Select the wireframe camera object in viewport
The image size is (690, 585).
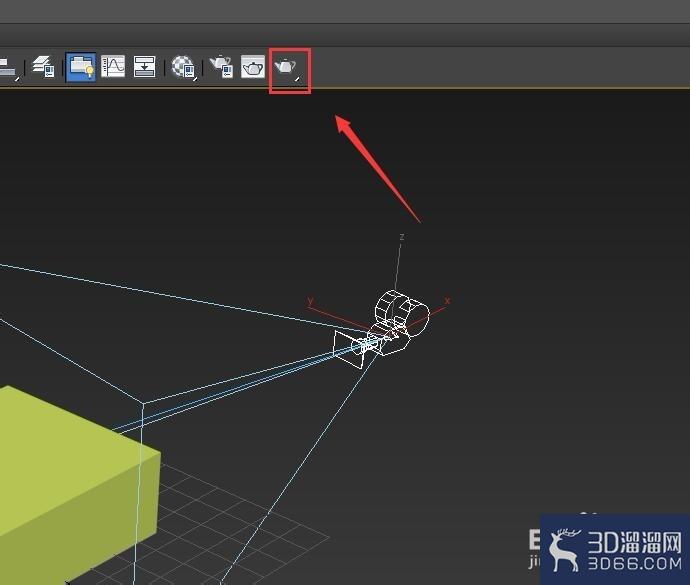382,329
